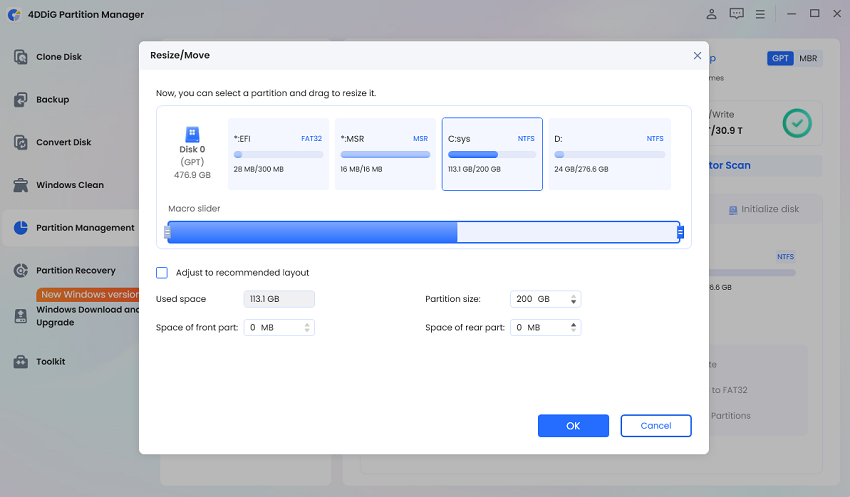The width and height of the screenshot is (850, 497).
Task: Select the *:EFI FAT32 partition card
Action: [278, 154]
